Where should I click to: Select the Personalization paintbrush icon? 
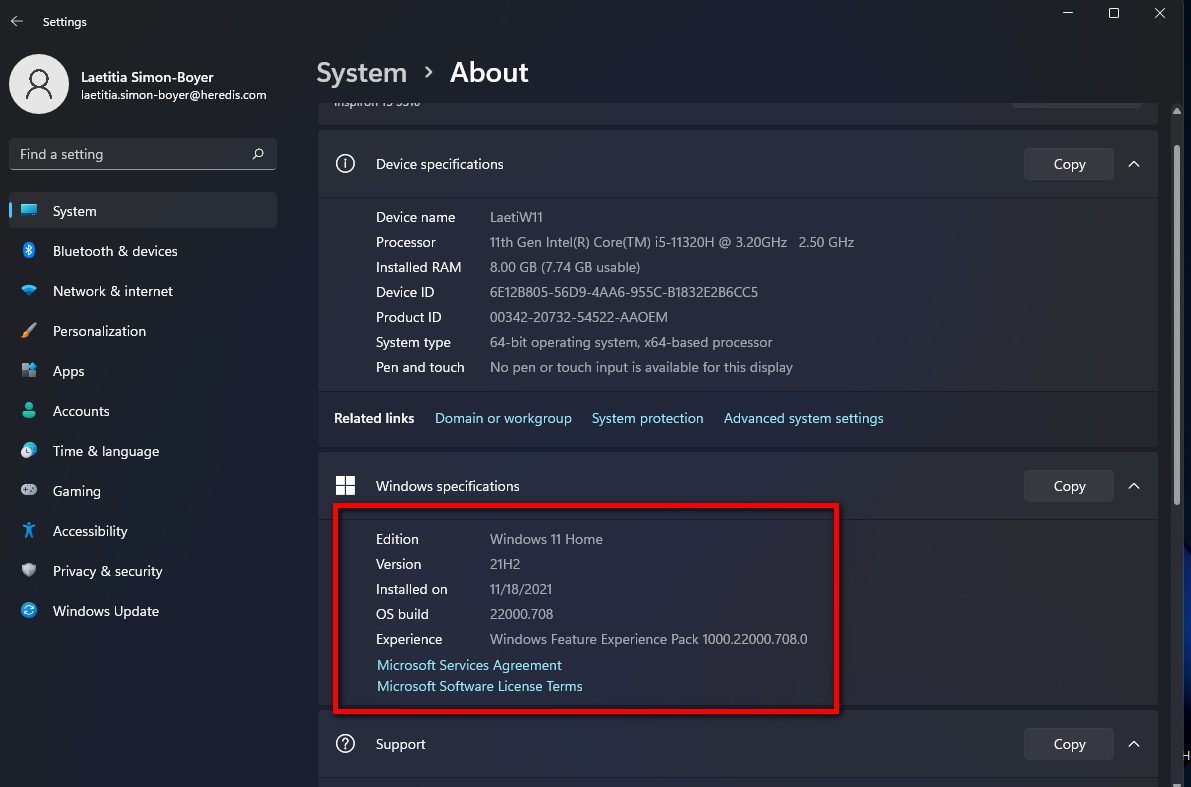29,331
